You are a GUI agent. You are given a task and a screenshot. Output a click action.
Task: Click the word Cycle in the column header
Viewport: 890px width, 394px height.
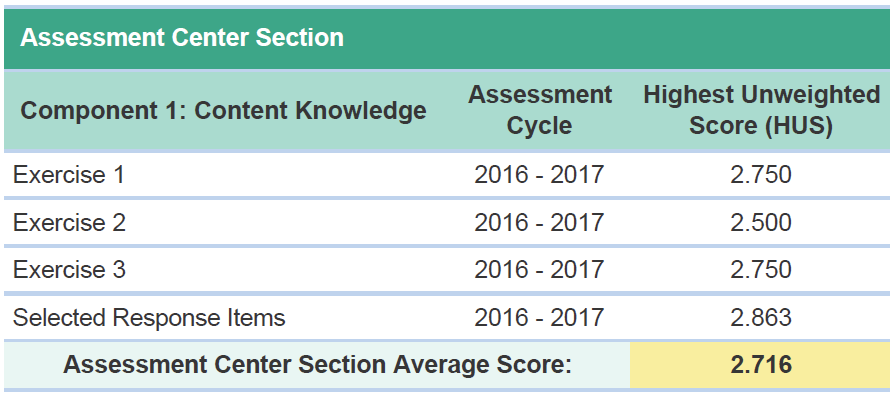pos(539,125)
